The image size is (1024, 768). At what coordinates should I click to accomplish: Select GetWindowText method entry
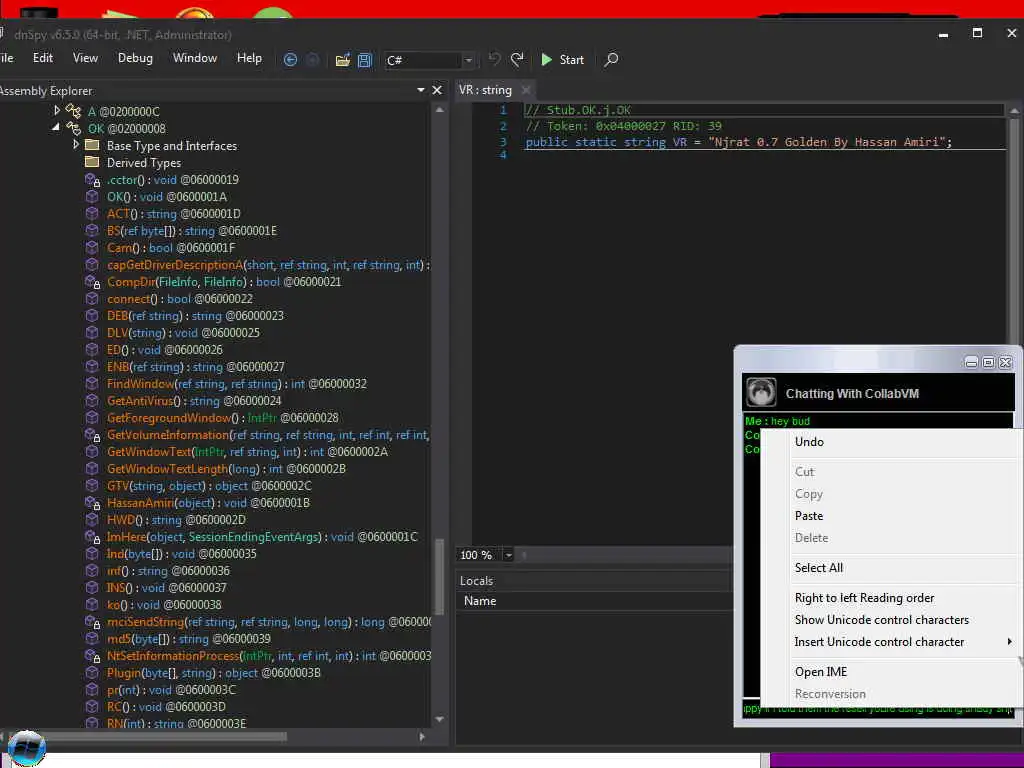(x=248, y=451)
